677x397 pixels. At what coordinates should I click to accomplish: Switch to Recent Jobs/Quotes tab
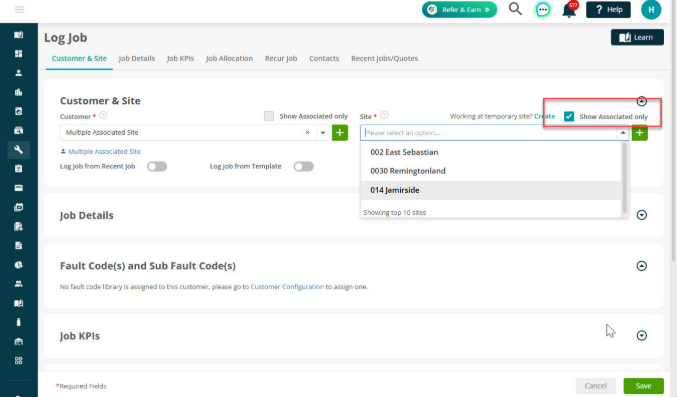point(384,58)
